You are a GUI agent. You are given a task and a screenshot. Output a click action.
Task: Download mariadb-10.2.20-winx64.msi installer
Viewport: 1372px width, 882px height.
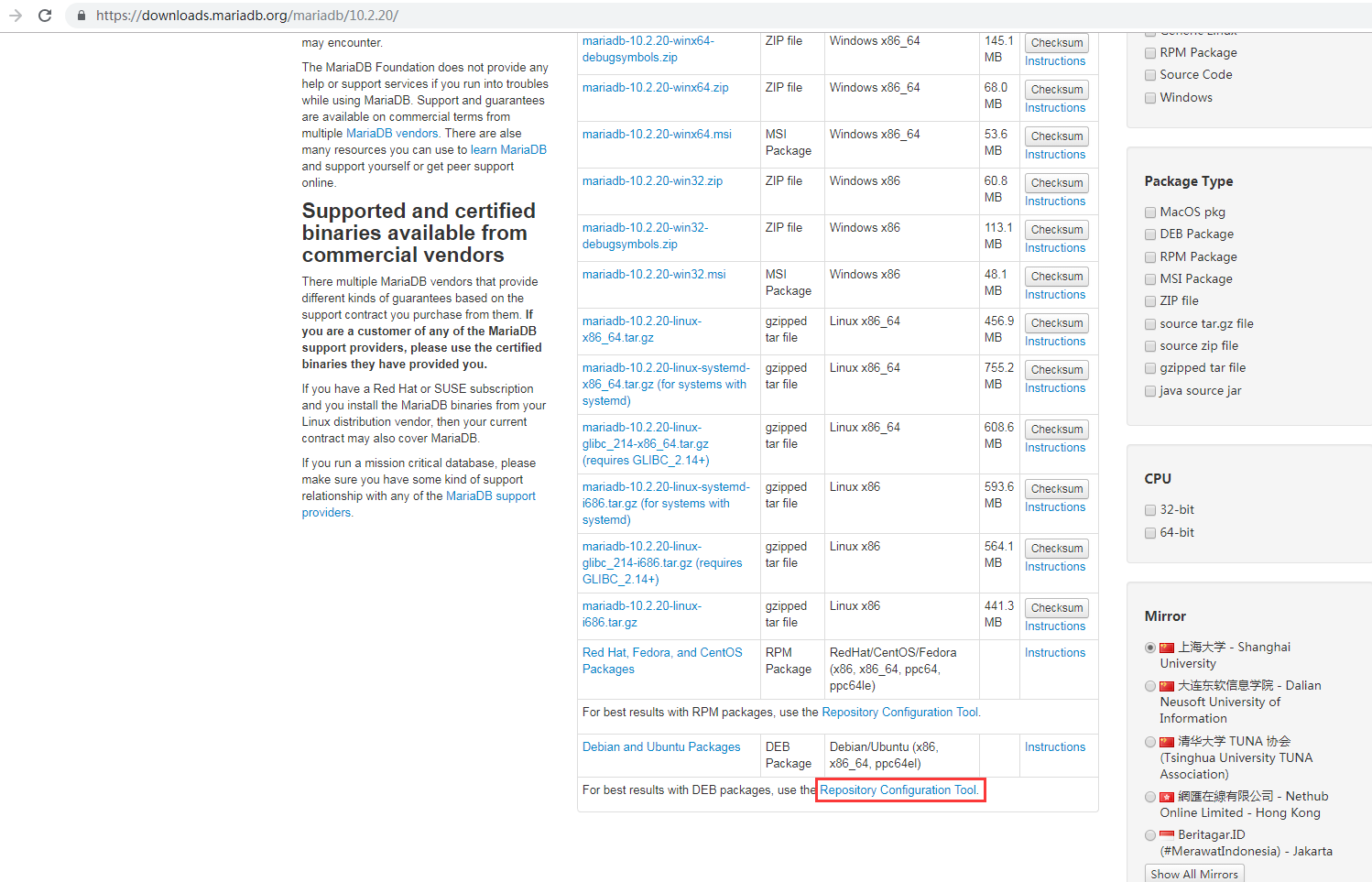coord(657,135)
